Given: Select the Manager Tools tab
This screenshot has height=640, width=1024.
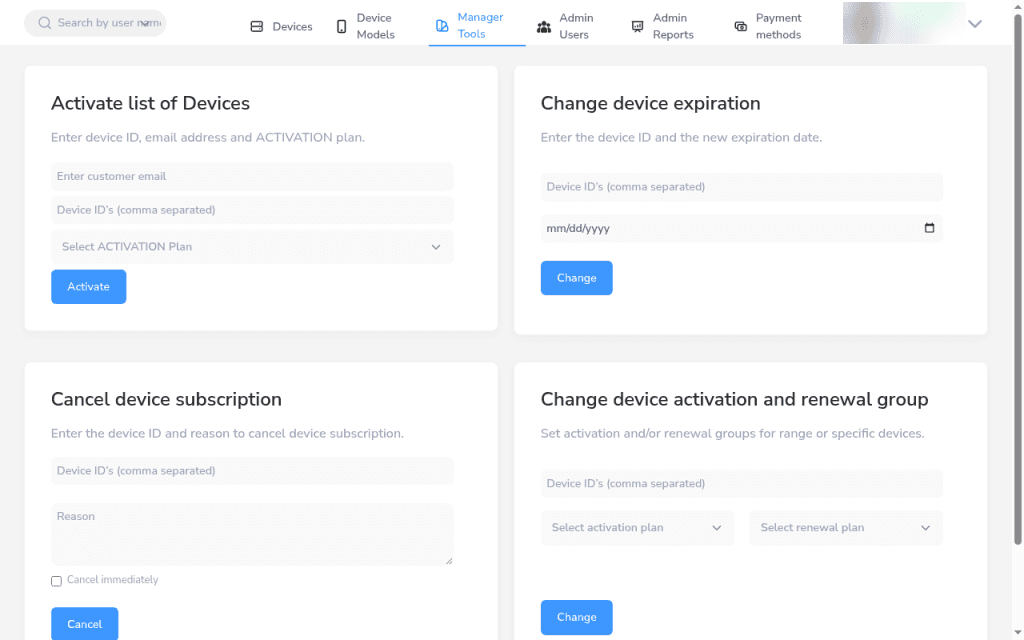Looking at the screenshot, I should [x=477, y=26].
